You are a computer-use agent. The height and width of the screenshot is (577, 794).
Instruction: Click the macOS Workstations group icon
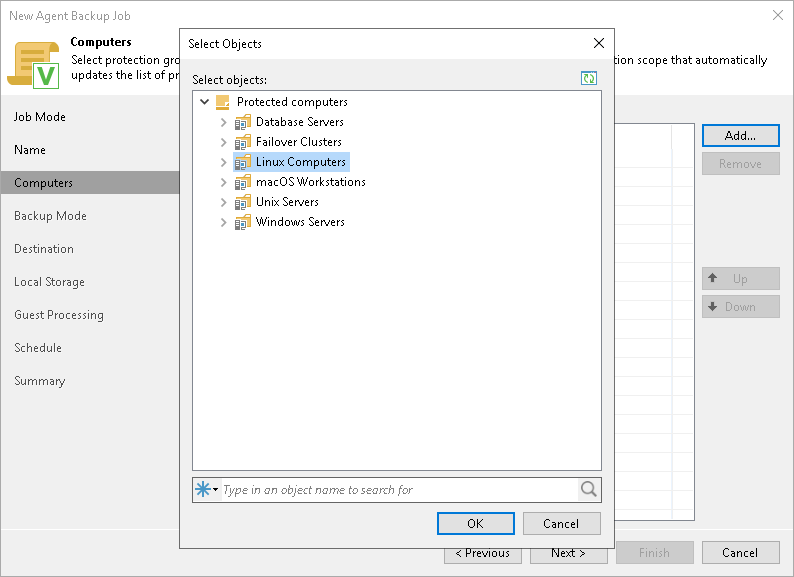pyautogui.click(x=243, y=182)
